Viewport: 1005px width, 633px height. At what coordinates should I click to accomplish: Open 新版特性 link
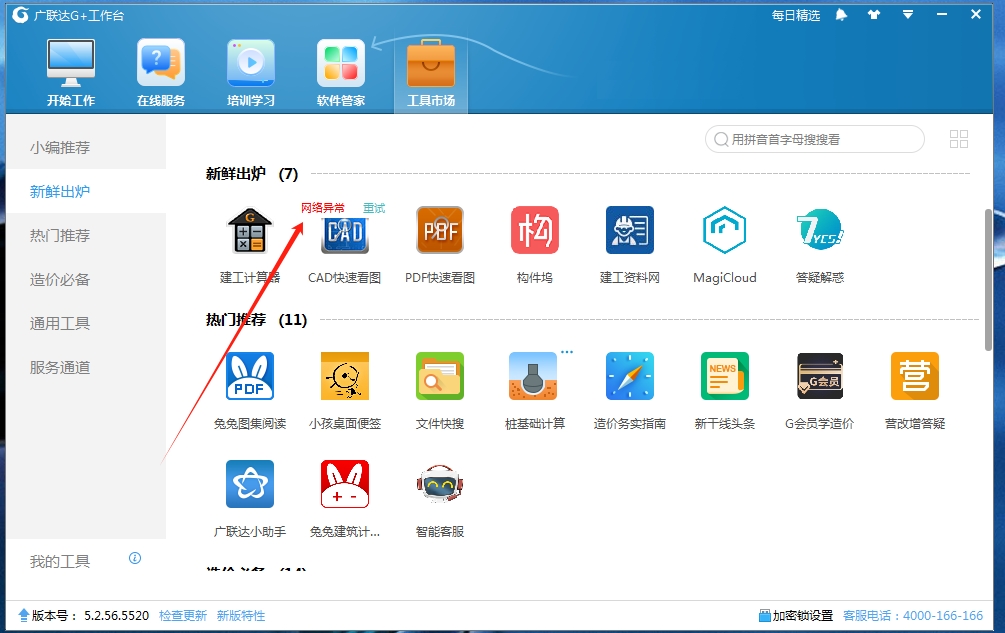[240, 616]
